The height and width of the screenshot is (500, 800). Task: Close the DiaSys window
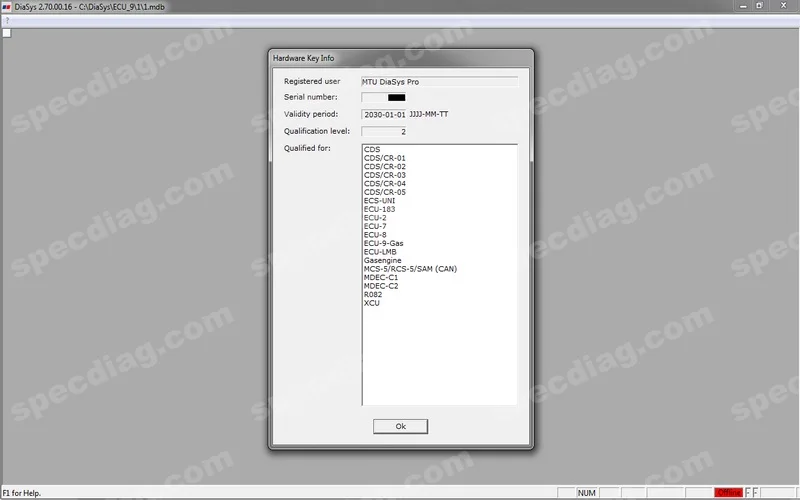[783, 6]
